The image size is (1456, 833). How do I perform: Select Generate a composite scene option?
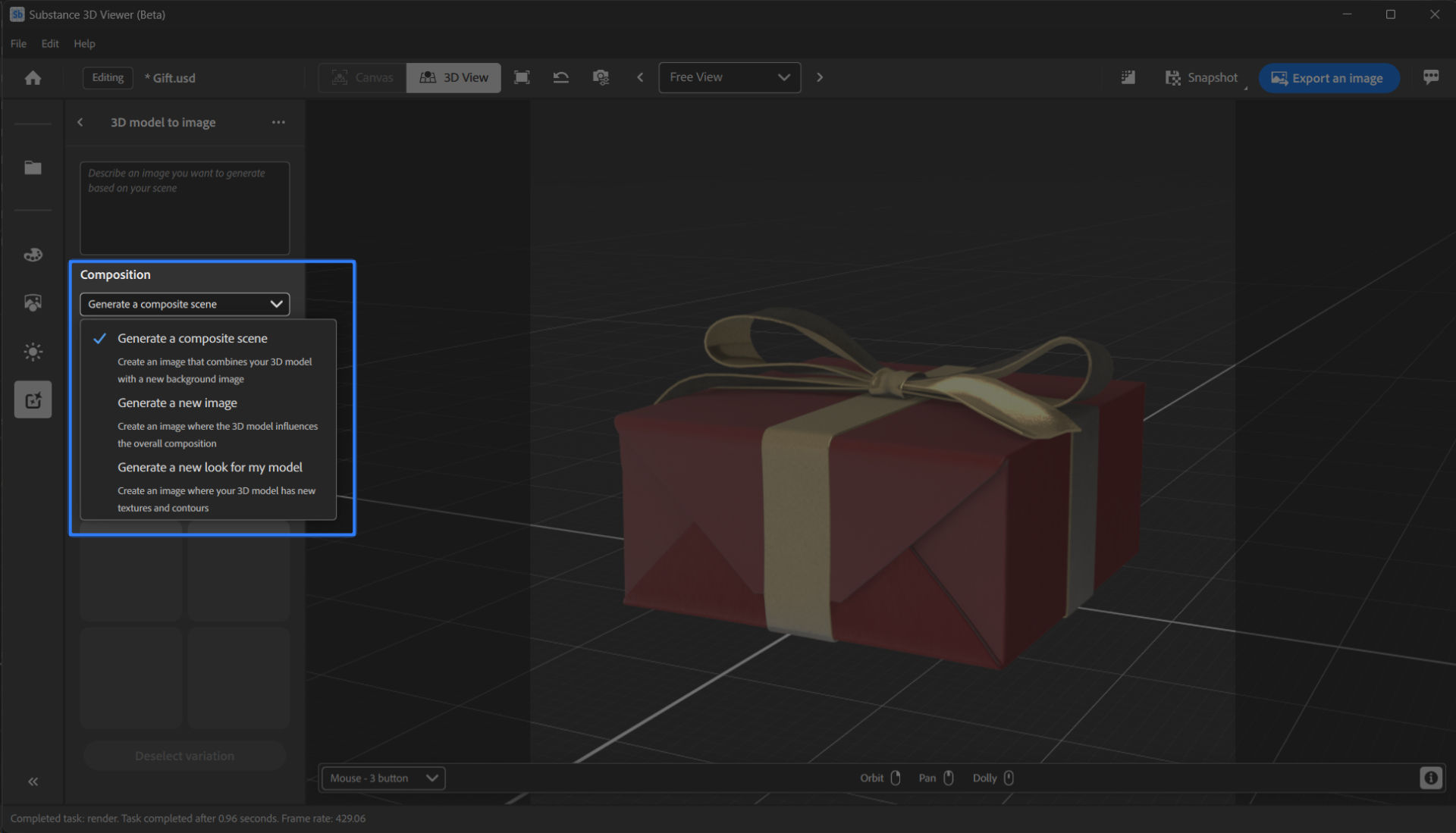193,338
